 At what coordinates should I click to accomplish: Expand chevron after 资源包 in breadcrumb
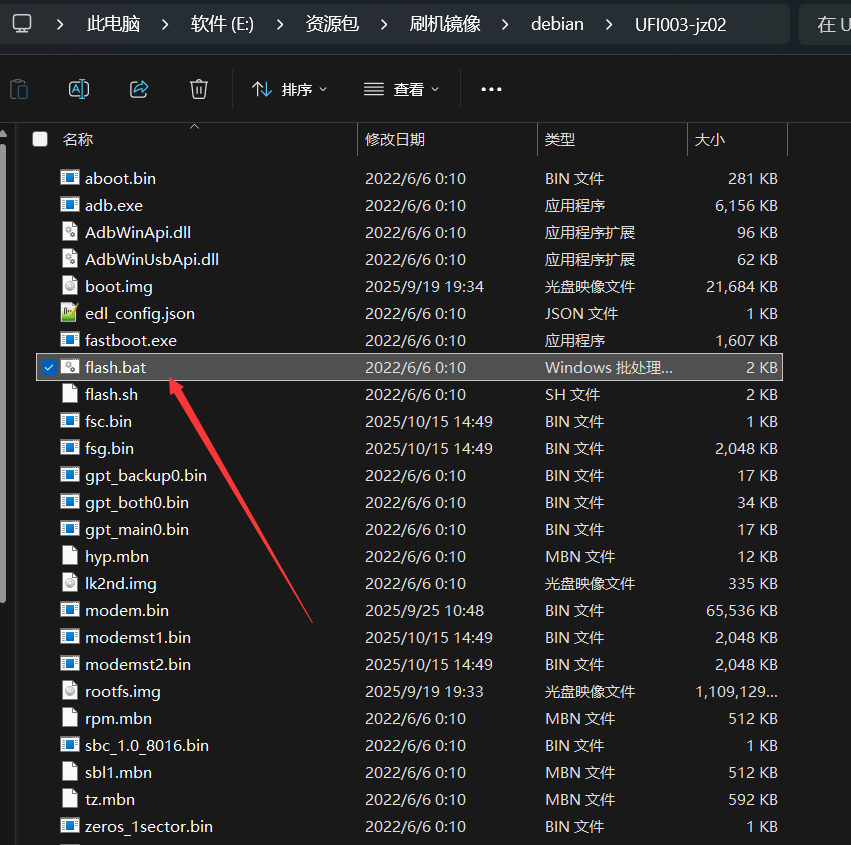tap(384, 24)
